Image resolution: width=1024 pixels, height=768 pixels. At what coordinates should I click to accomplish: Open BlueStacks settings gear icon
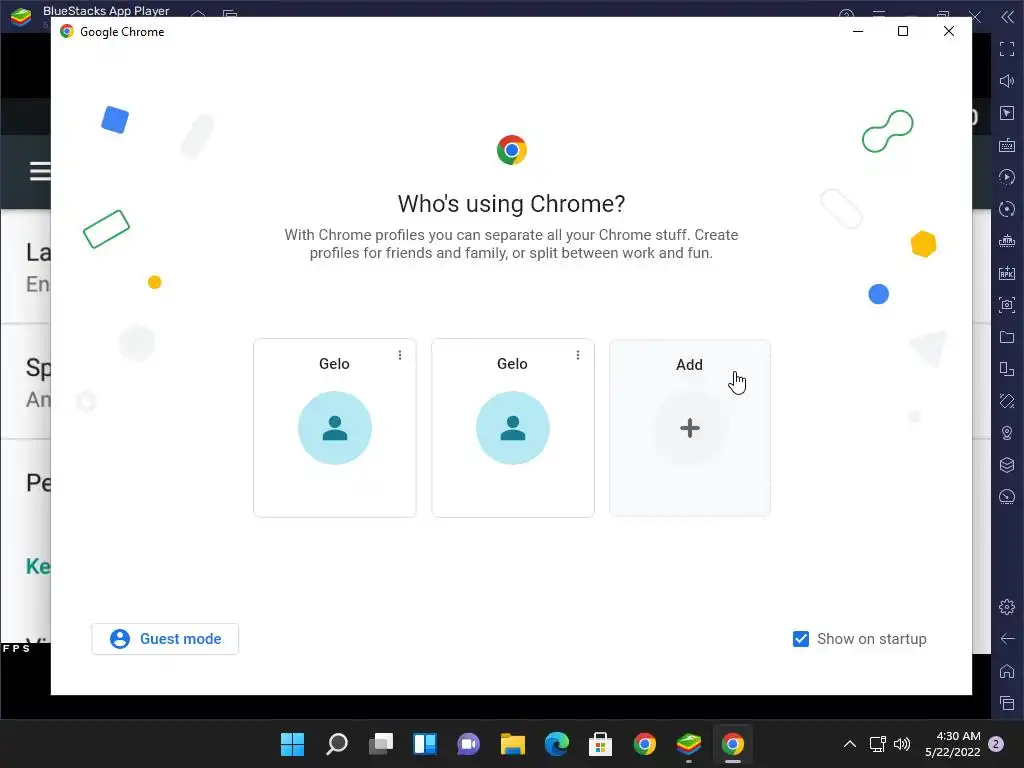click(1007, 607)
